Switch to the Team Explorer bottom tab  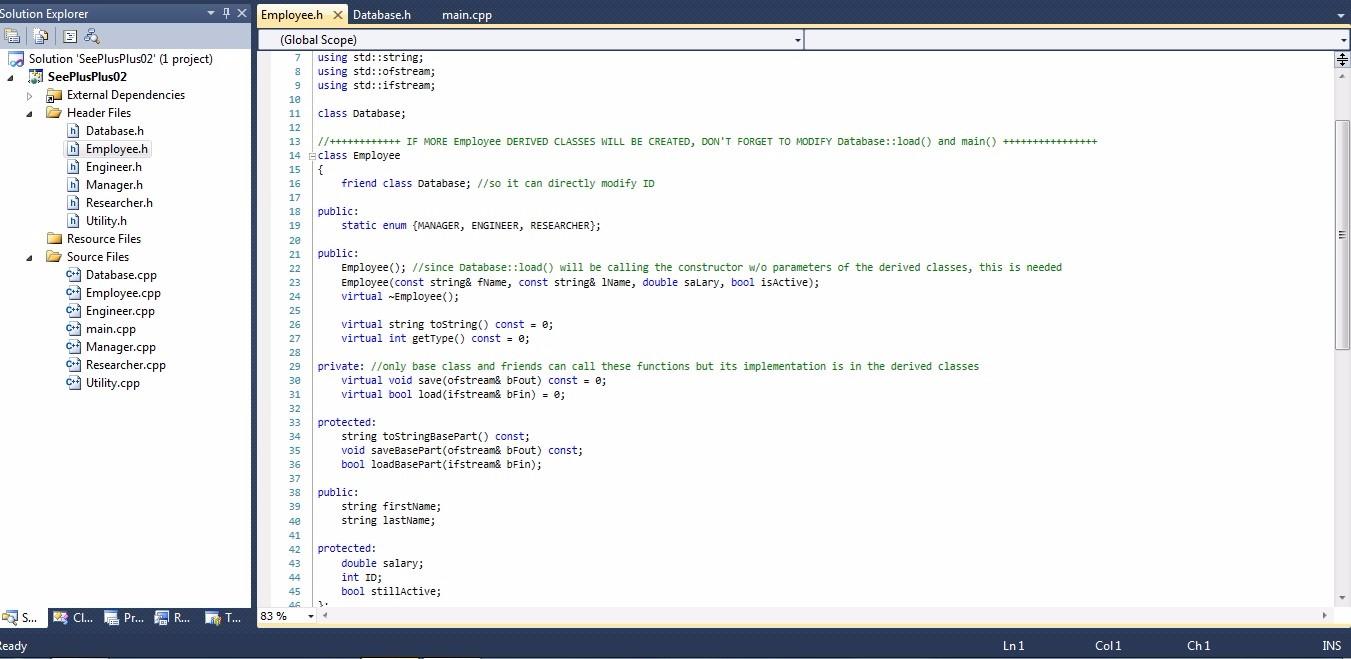[x=223, y=618]
